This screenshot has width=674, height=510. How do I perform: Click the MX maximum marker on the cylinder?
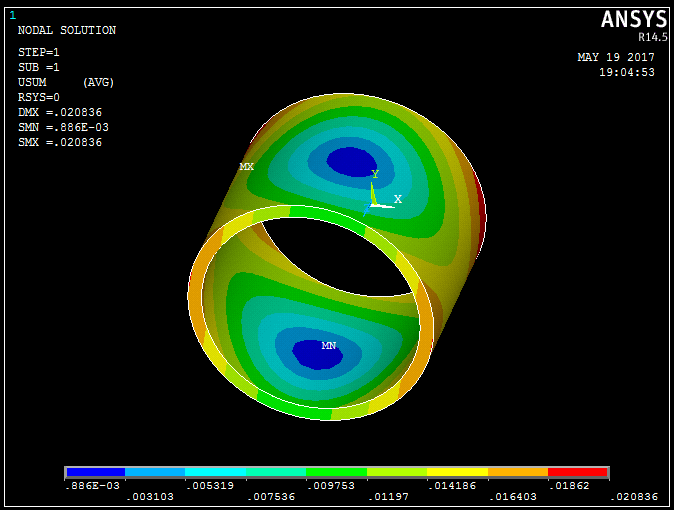click(247, 166)
